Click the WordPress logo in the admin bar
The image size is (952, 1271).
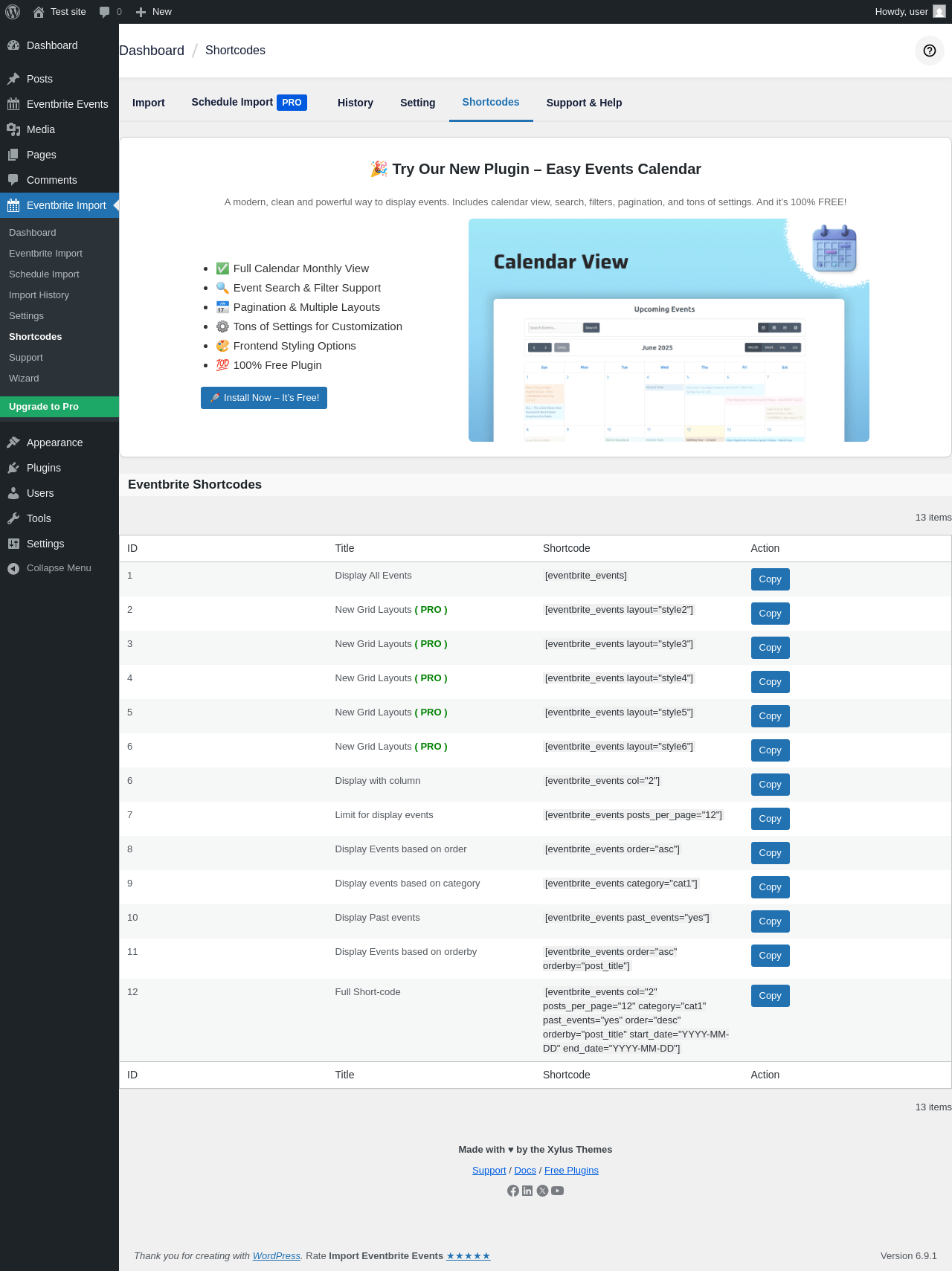tap(13, 12)
